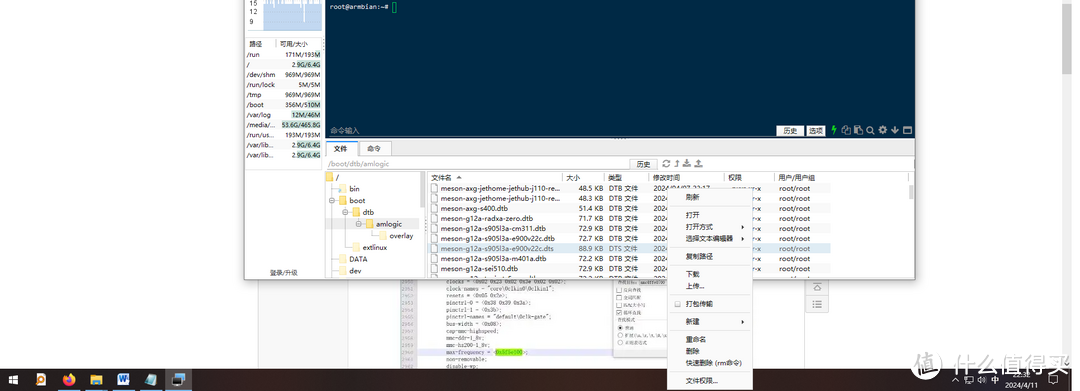Click the file download icon beside path bar
This screenshot has height=391, width=1080.
coord(687,164)
